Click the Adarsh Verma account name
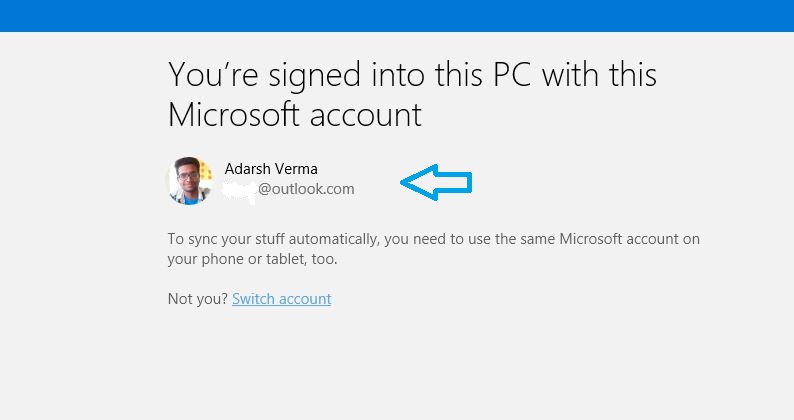The image size is (794, 420). click(x=271, y=169)
